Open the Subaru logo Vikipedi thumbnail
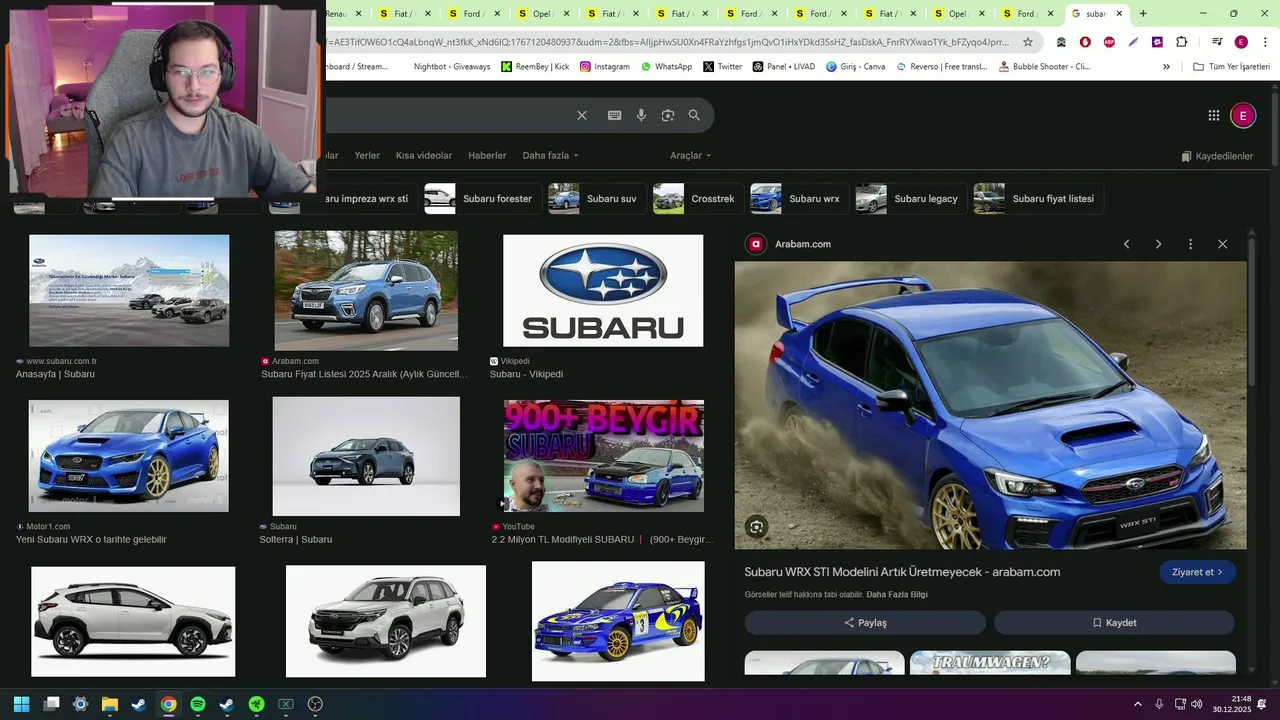Screen dimensions: 1280x720 tap(603, 291)
